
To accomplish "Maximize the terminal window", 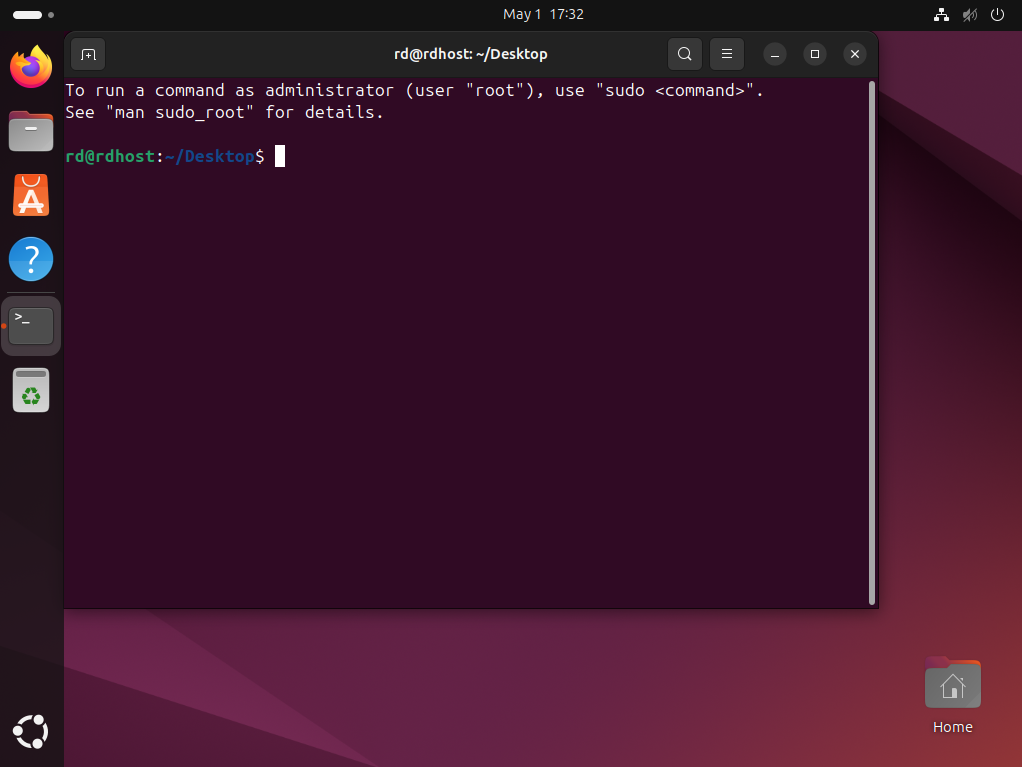I will [814, 54].
